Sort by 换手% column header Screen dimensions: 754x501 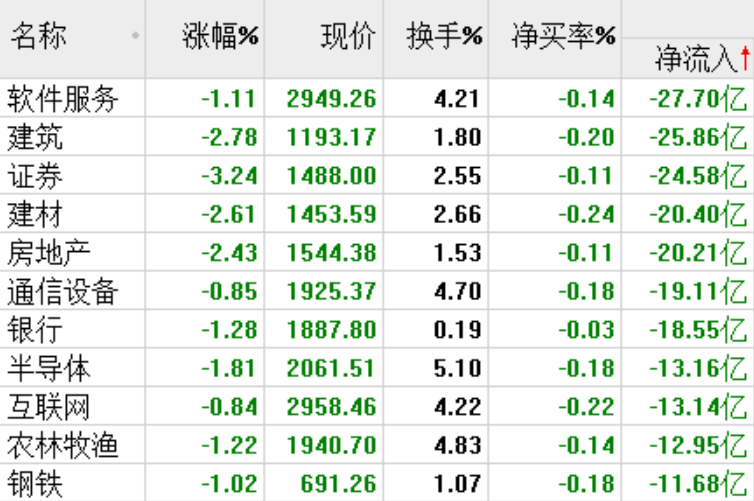[x=444, y=37]
